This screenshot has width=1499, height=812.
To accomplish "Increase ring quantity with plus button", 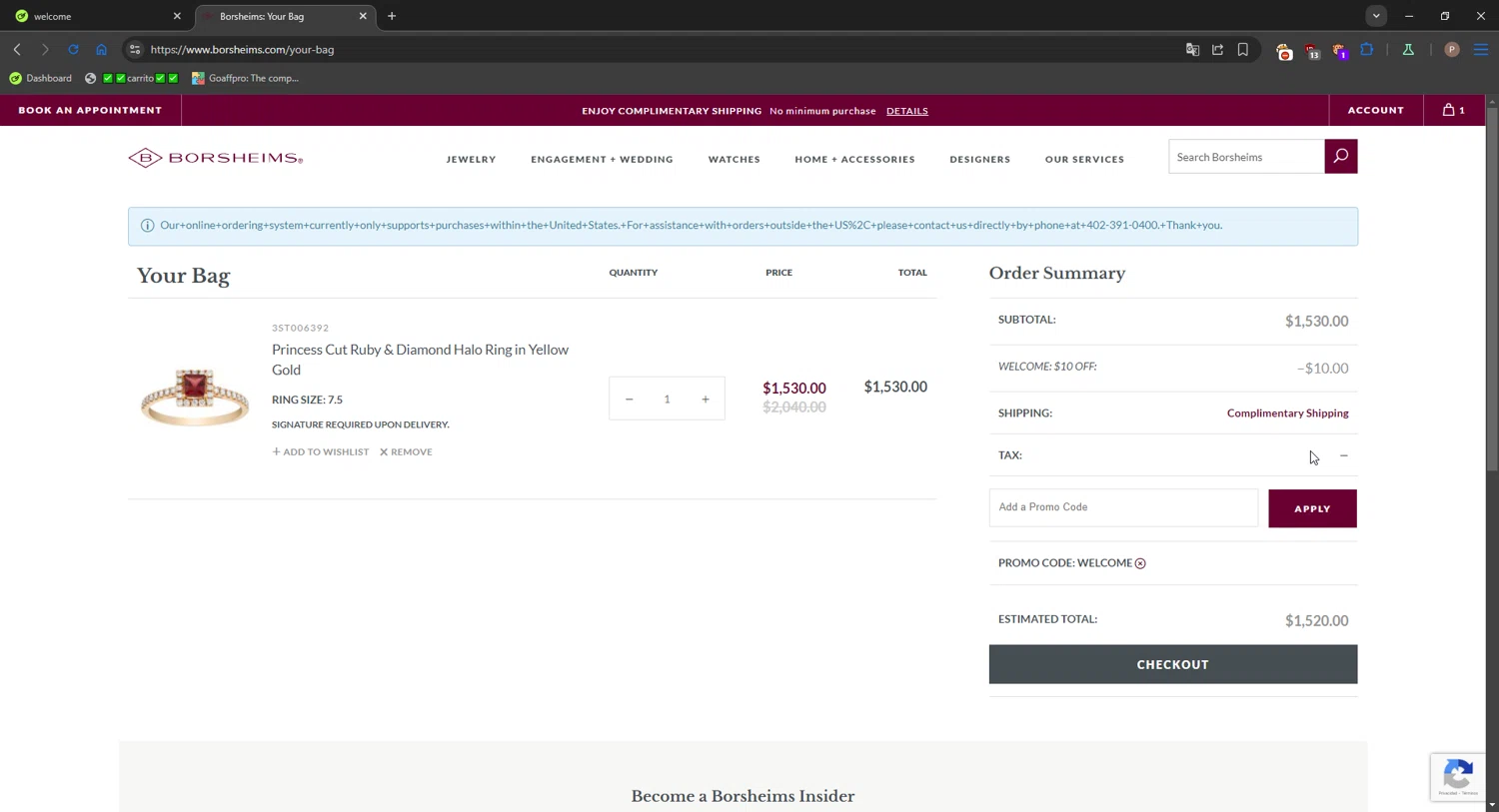I will [x=706, y=400].
